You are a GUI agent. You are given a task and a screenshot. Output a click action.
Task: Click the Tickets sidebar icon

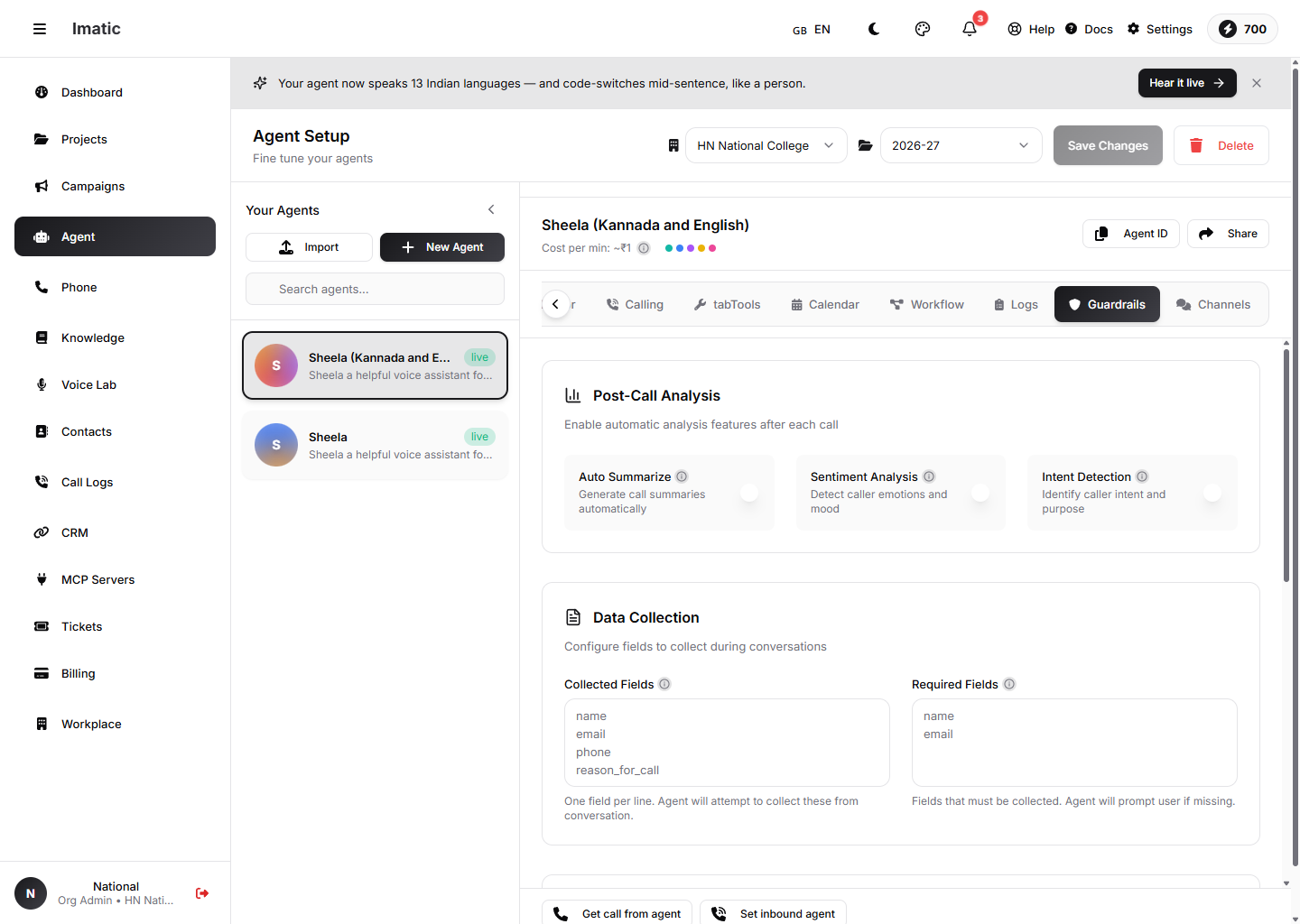42,626
